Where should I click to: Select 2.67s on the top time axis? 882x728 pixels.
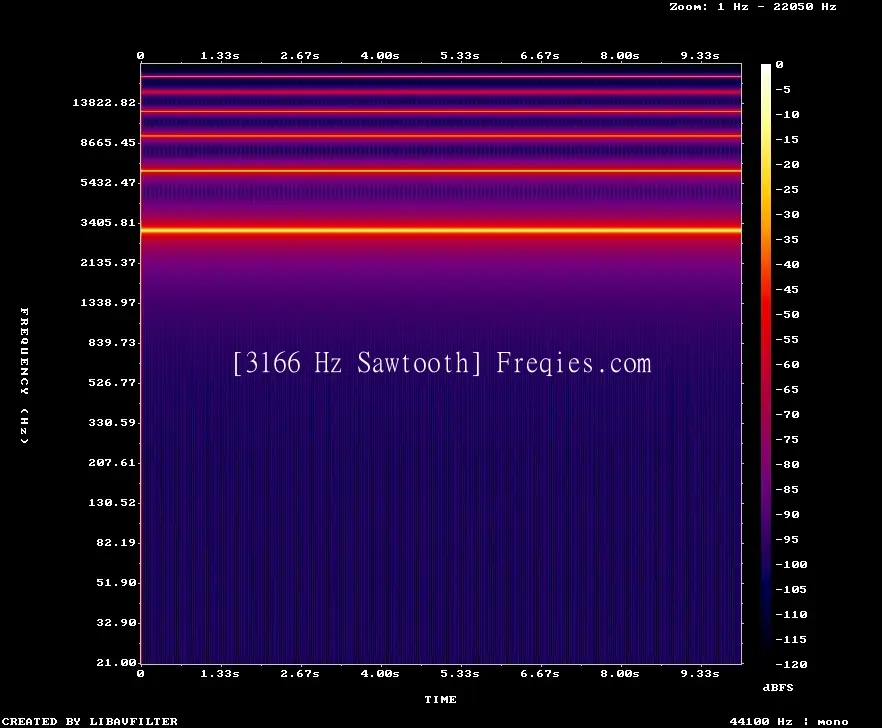tap(300, 56)
